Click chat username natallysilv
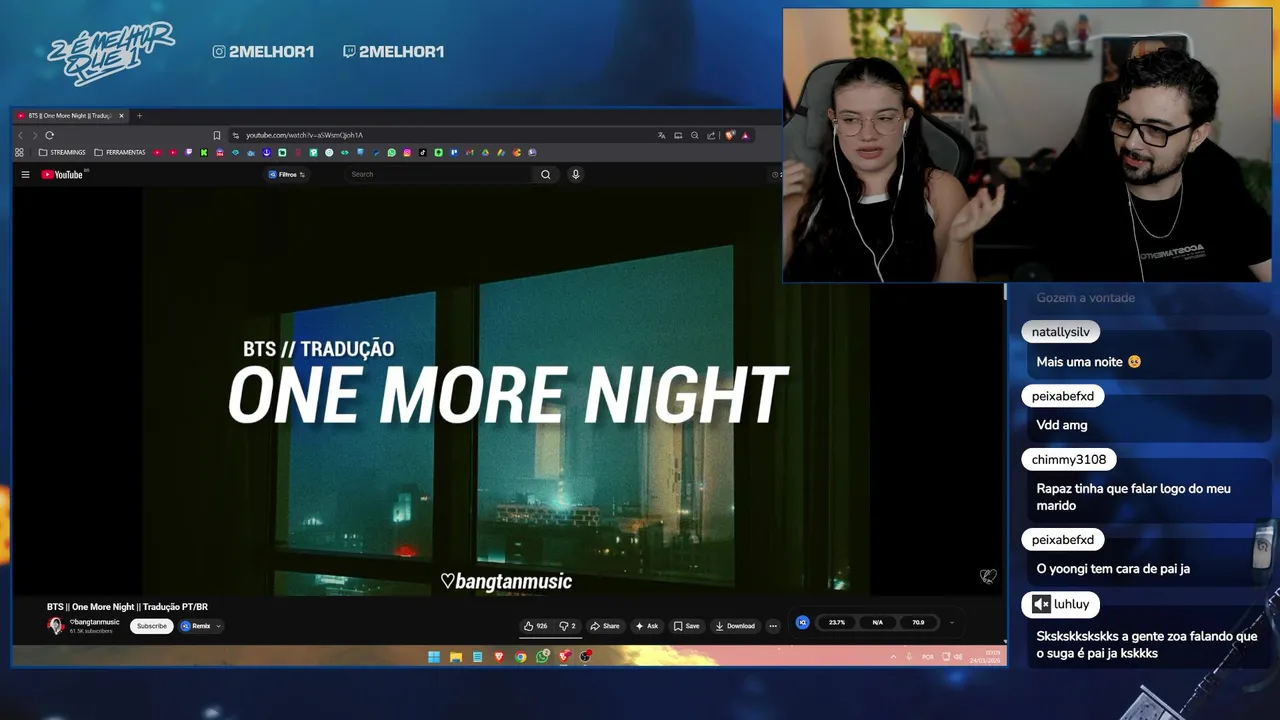Viewport: 1280px width, 720px height. click(x=1061, y=332)
